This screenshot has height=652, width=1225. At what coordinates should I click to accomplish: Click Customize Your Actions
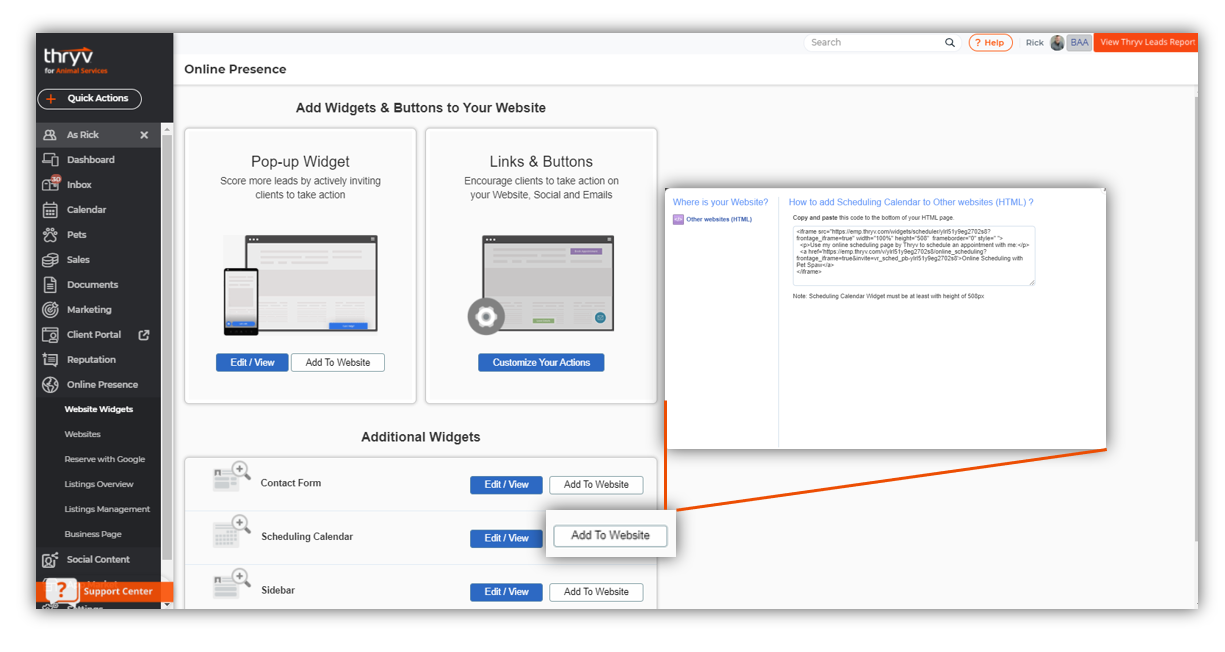[x=541, y=363]
